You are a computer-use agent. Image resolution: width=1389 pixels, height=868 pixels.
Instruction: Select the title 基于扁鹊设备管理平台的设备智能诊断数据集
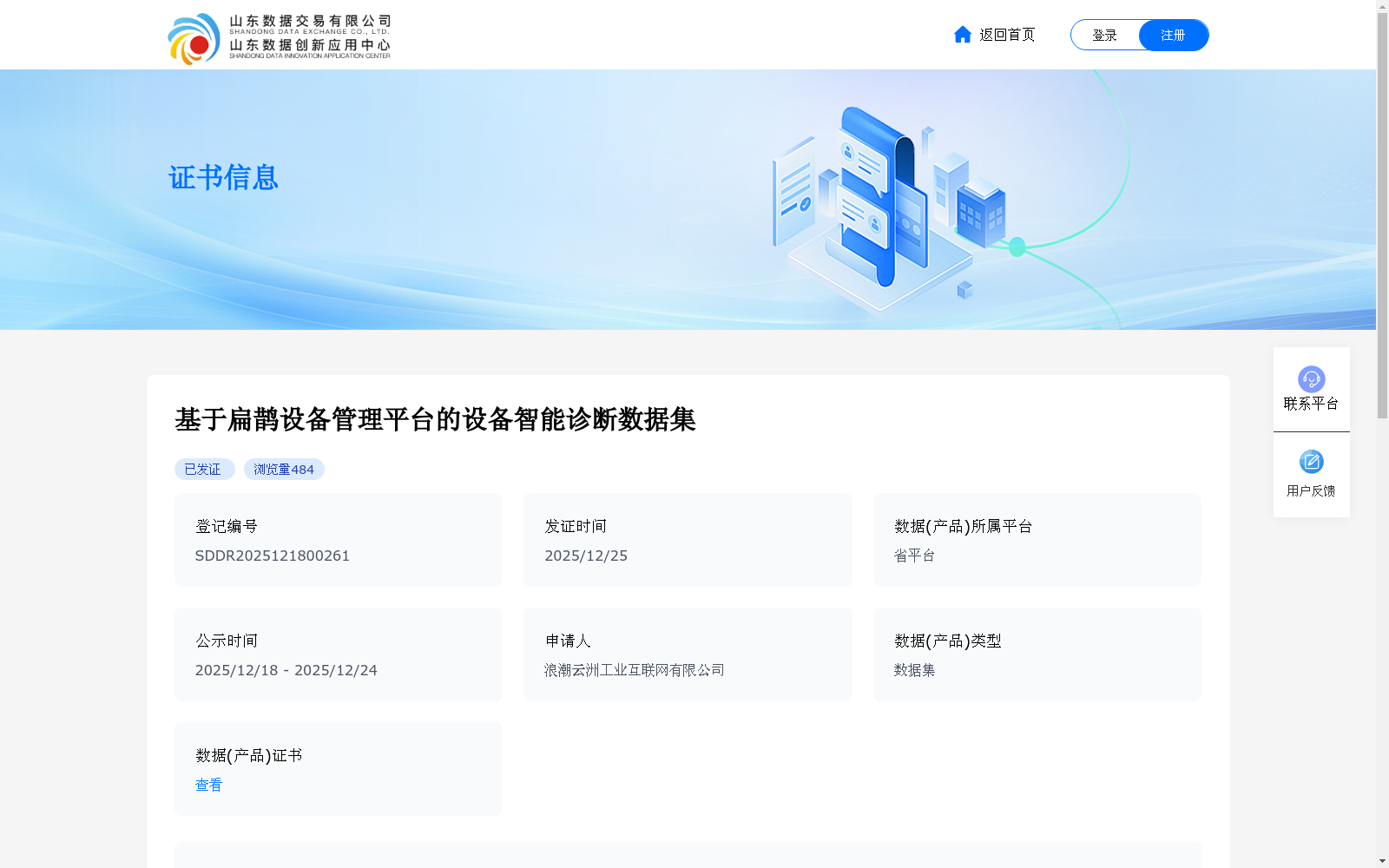tap(435, 419)
